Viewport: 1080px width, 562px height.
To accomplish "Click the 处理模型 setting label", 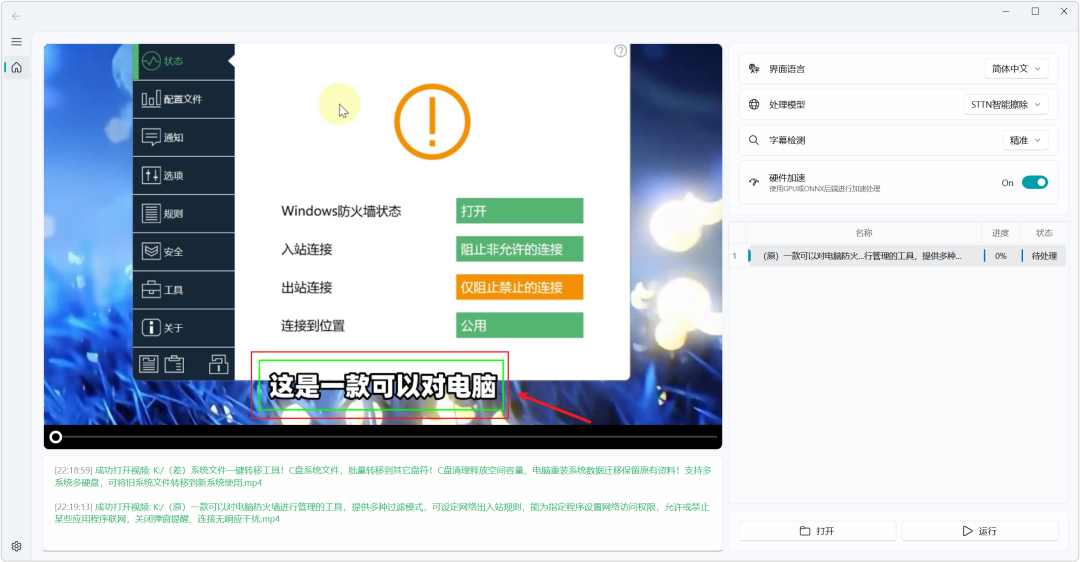I will tap(787, 105).
